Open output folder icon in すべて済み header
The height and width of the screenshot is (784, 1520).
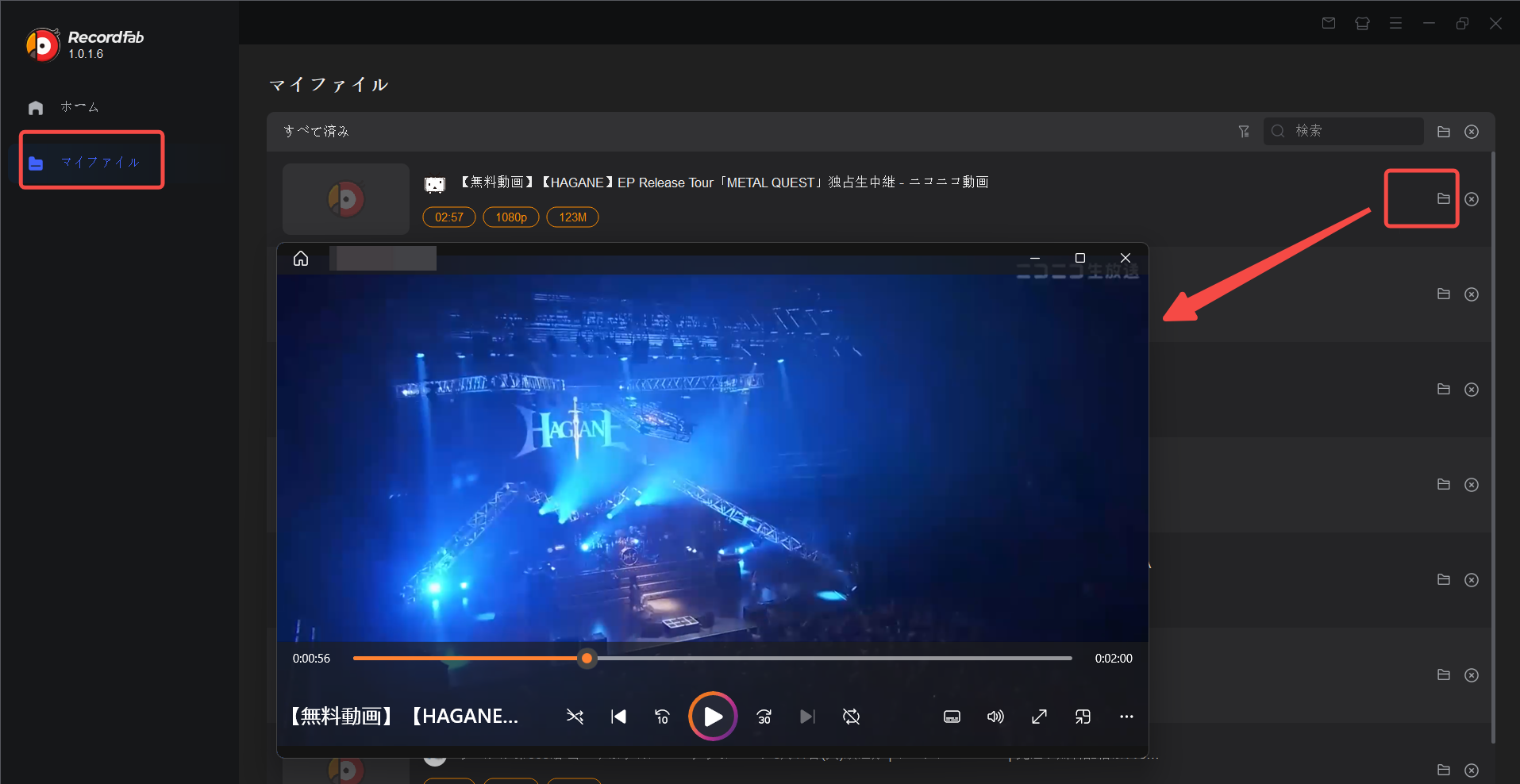(x=1444, y=132)
